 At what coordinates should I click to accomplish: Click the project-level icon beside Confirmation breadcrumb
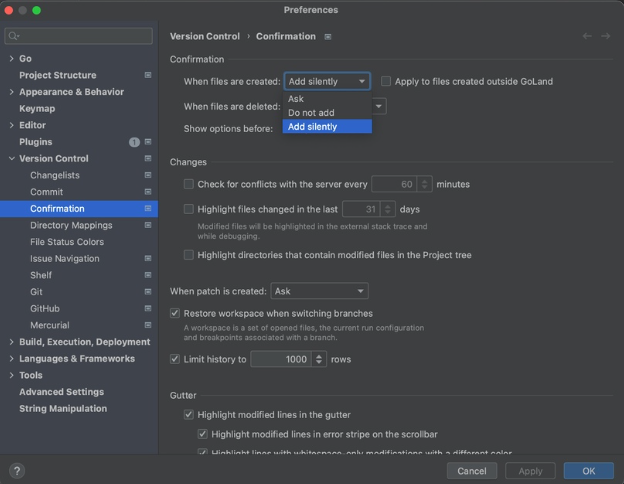328,37
